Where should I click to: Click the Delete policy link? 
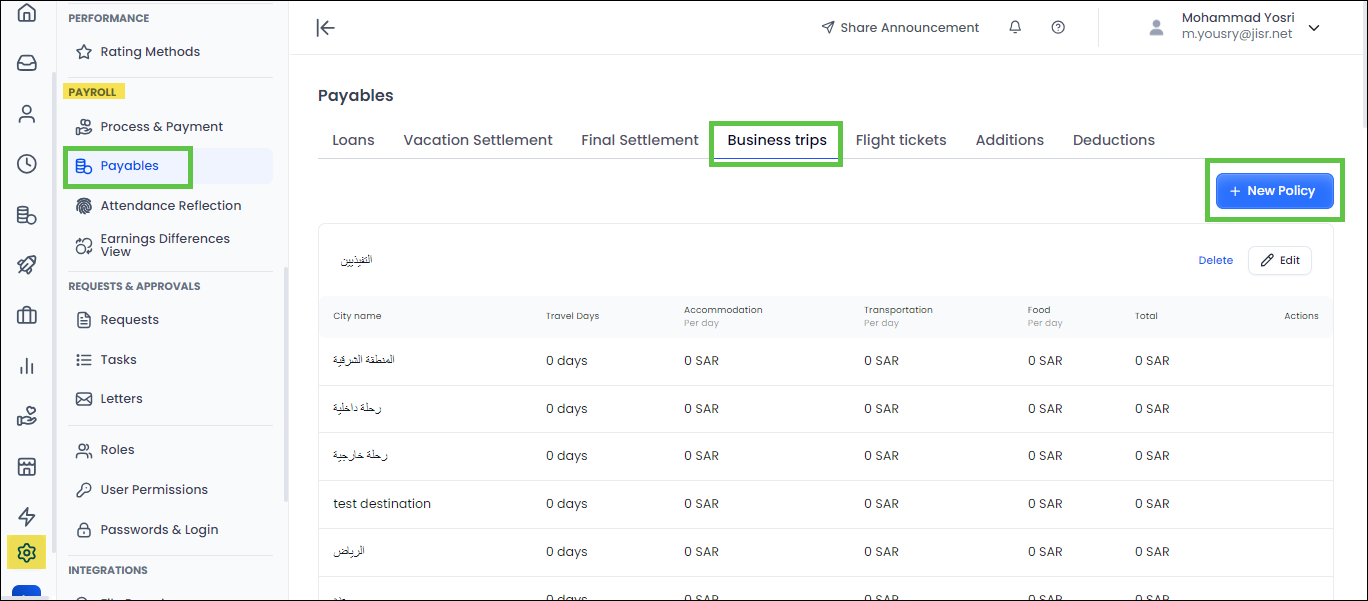pyautogui.click(x=1215, y=260)
